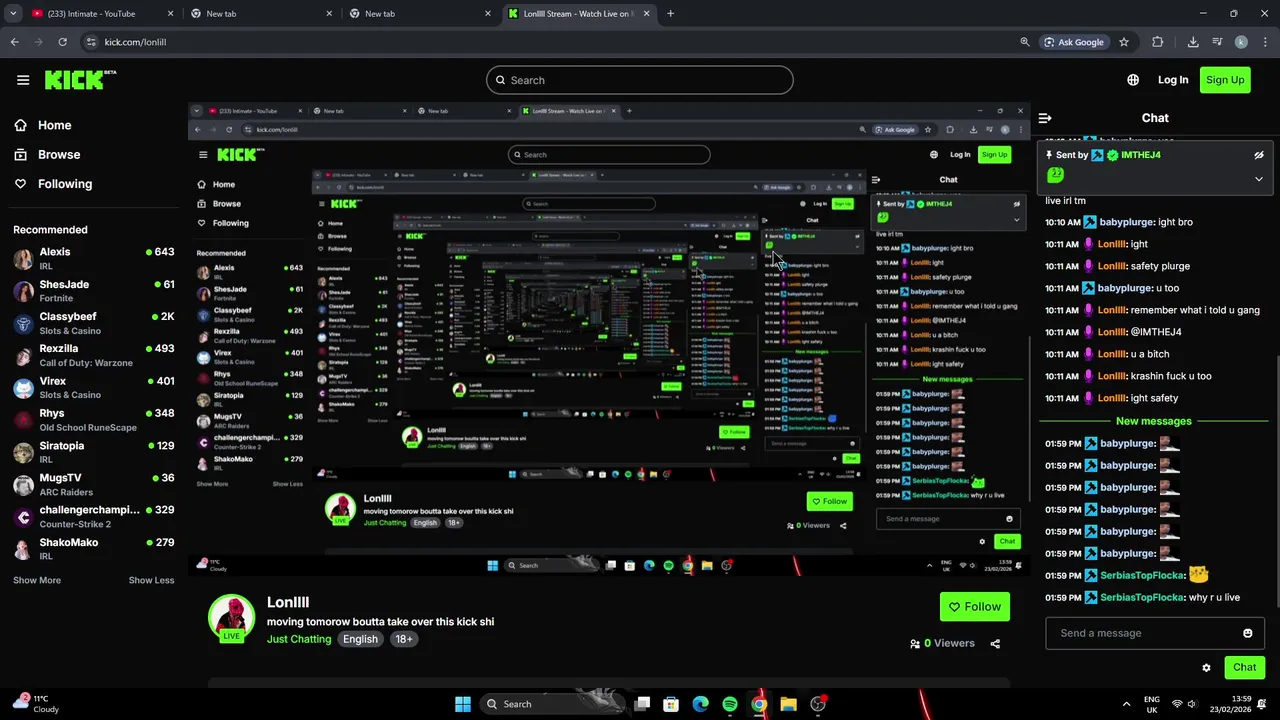Click babyplurge username in ight bro message
1280x720 pixels.
coord(1126,222)
